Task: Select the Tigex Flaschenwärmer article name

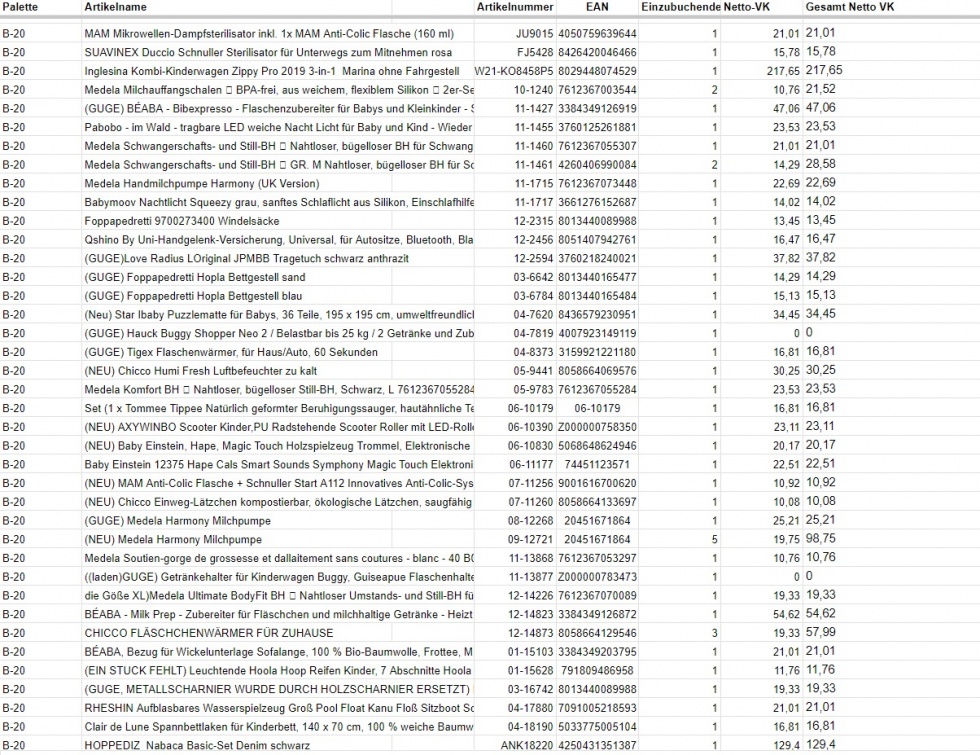Action: click(x=231, y=352)
